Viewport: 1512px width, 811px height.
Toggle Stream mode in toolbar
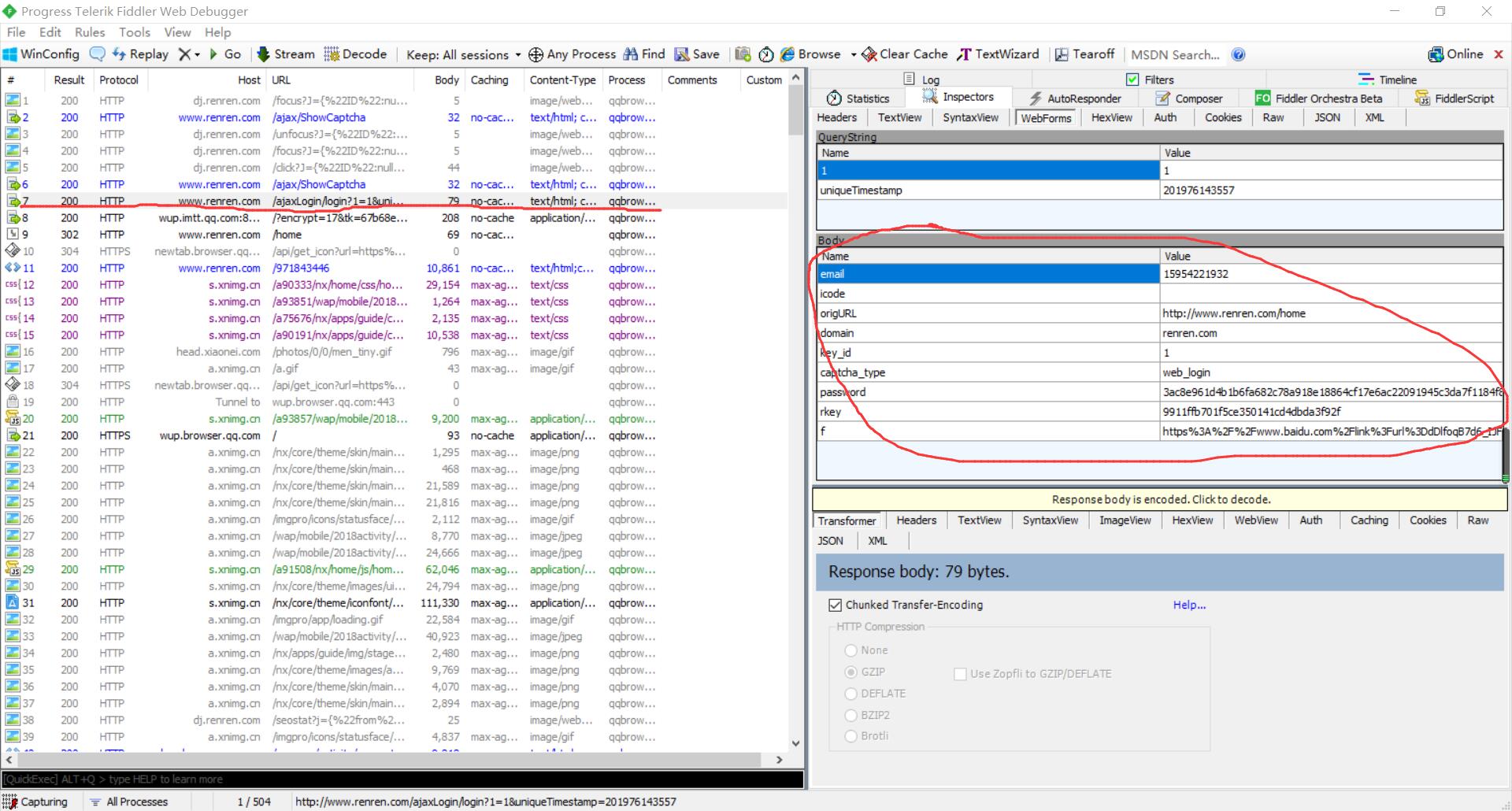pos(285,54)
